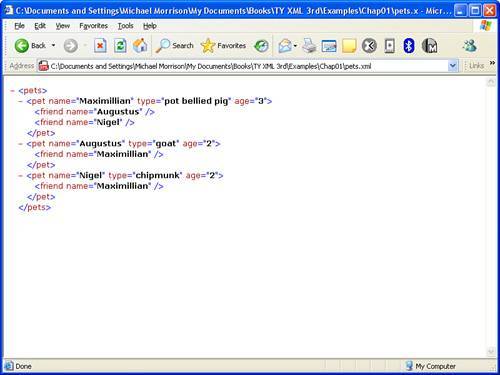Click into the address bar path
This screenshot has height=375, width=500.
(248, 66)
